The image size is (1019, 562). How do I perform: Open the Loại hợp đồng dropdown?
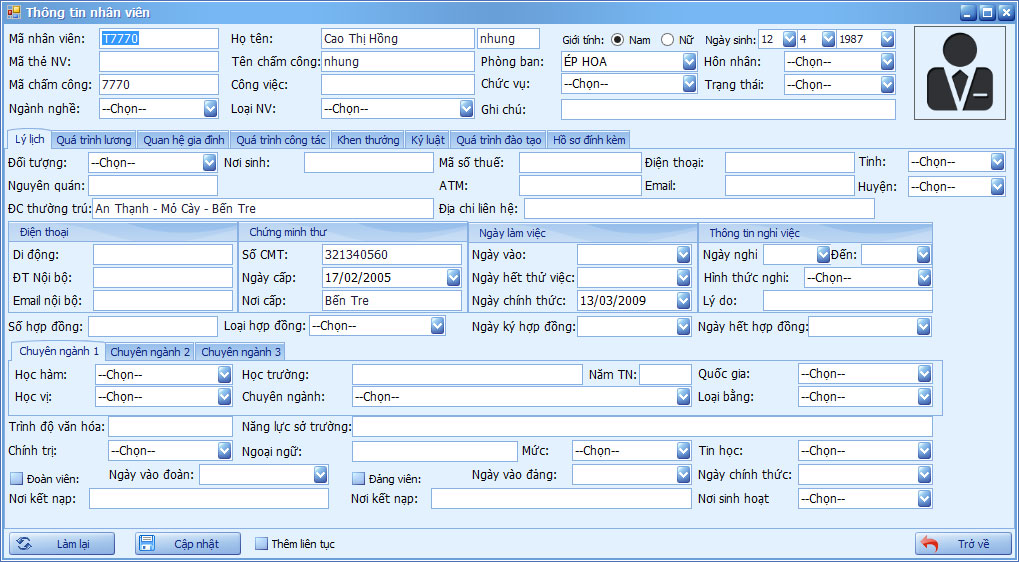[437, 326]
